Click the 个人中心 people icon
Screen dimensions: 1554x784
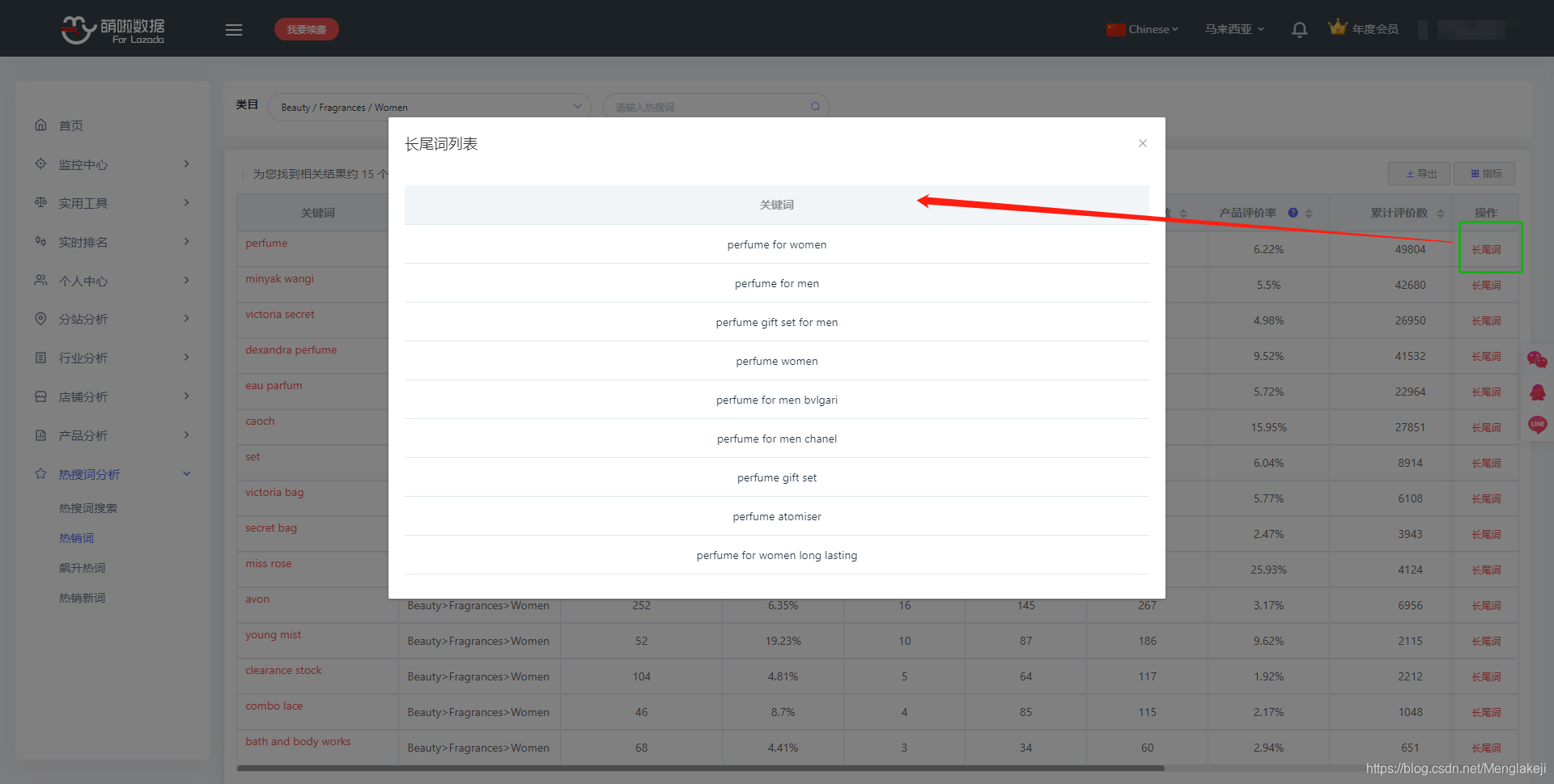(40, 280)
